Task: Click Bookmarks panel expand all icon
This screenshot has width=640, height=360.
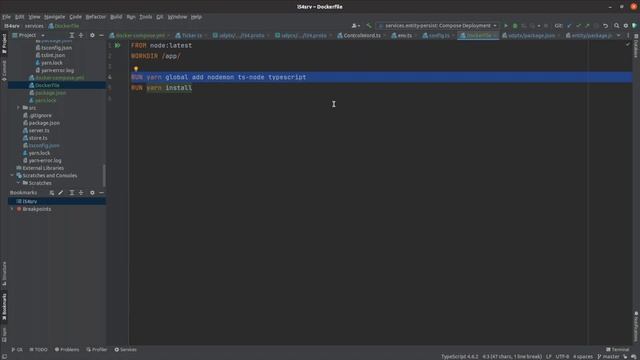Action: pos(72,193)
